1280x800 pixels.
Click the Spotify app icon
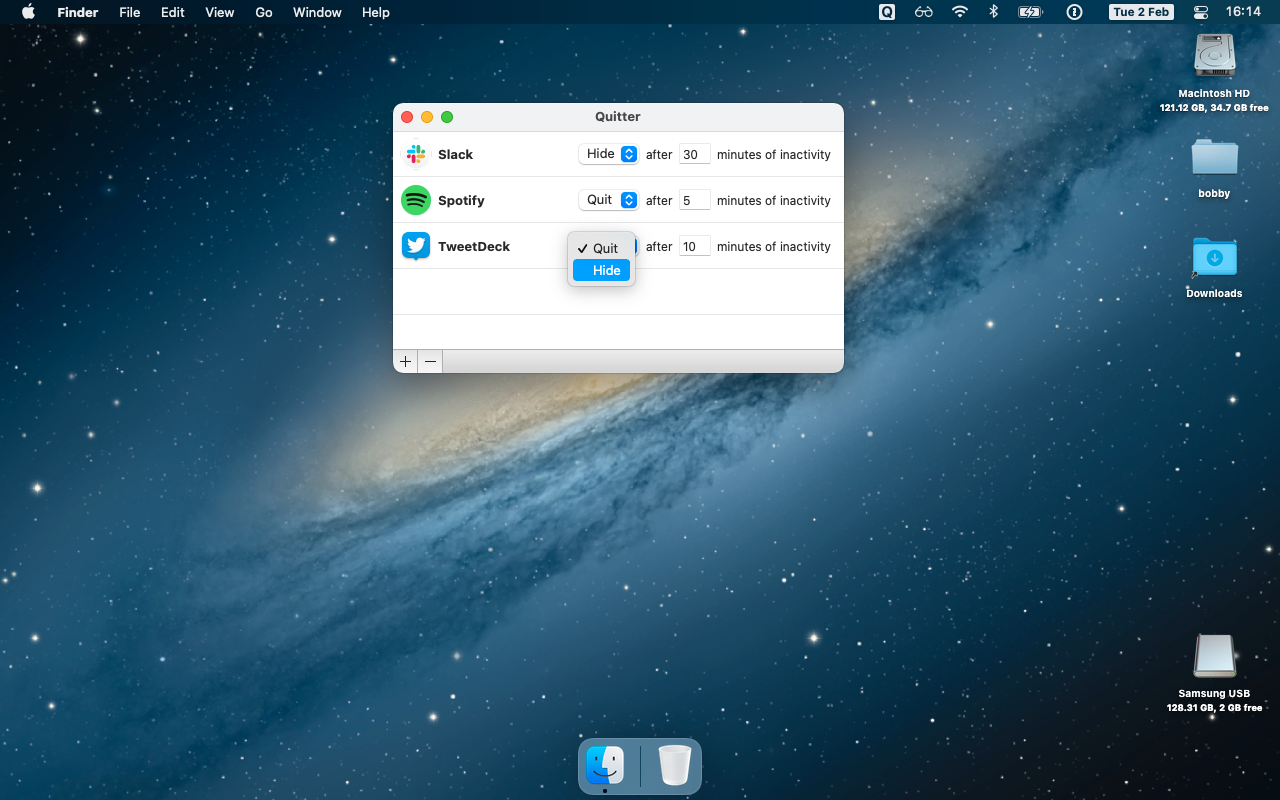[416, 200]
